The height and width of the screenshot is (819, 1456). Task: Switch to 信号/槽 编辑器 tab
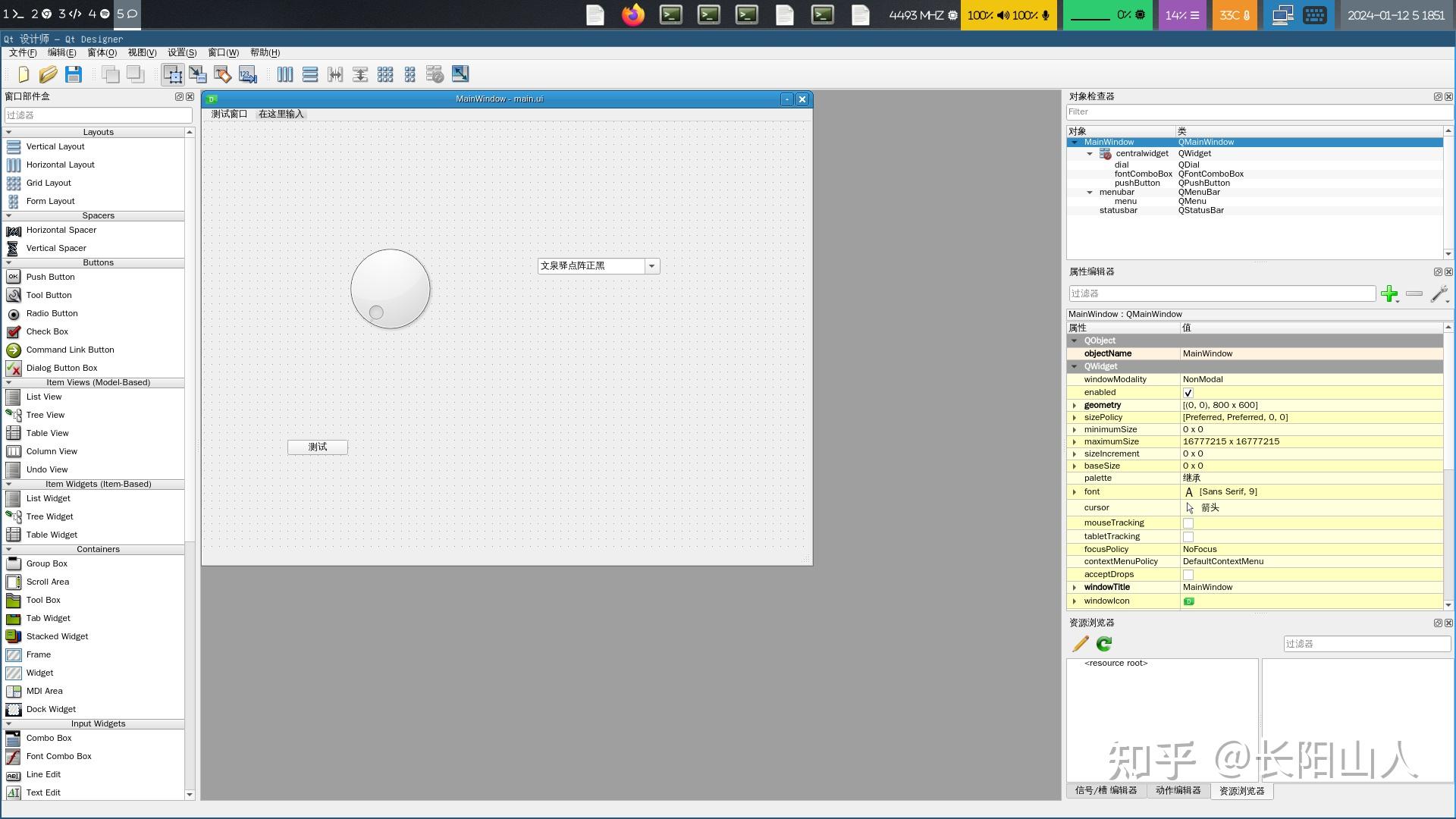[1106, 790]
